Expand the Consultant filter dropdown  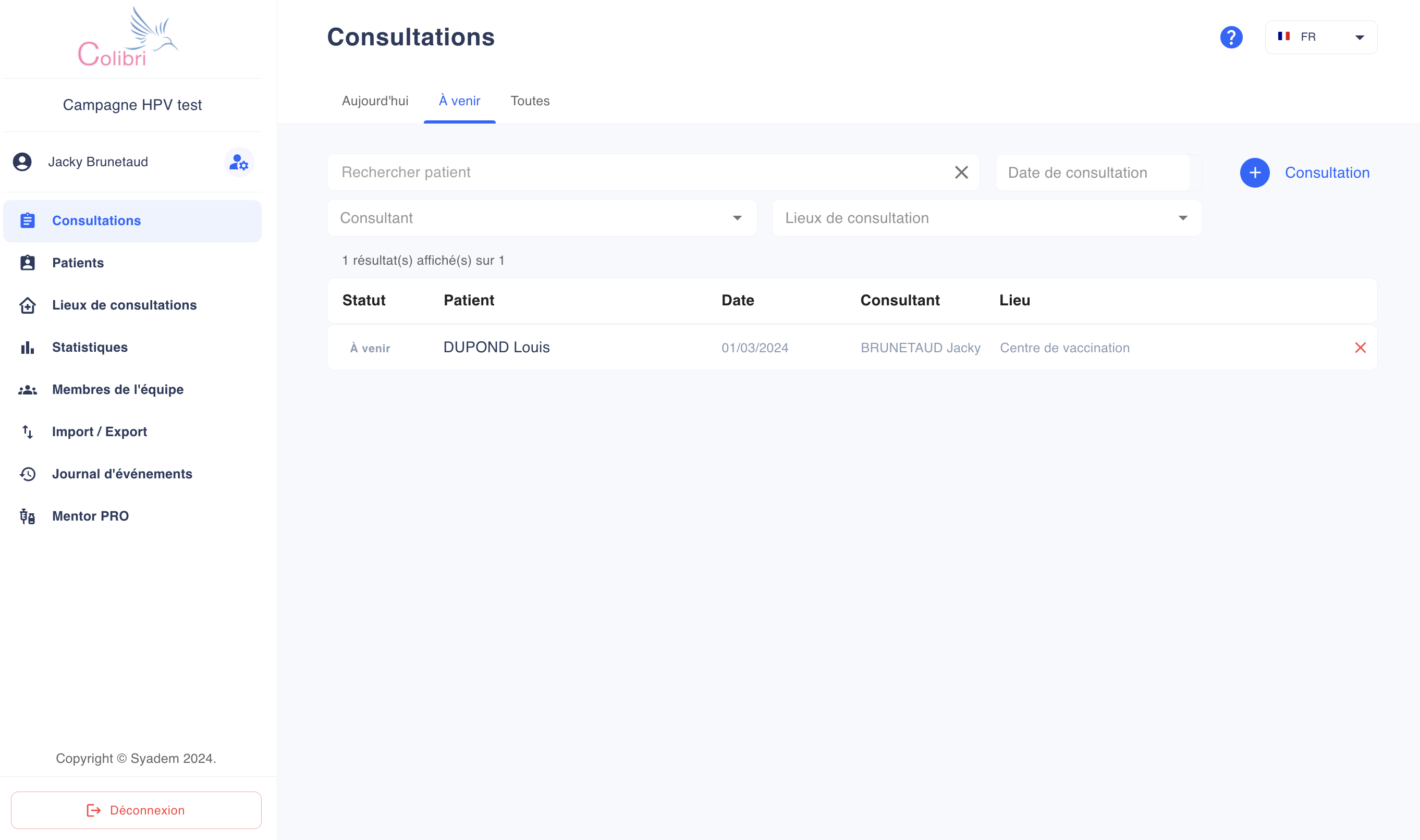[x=542, y=218]
